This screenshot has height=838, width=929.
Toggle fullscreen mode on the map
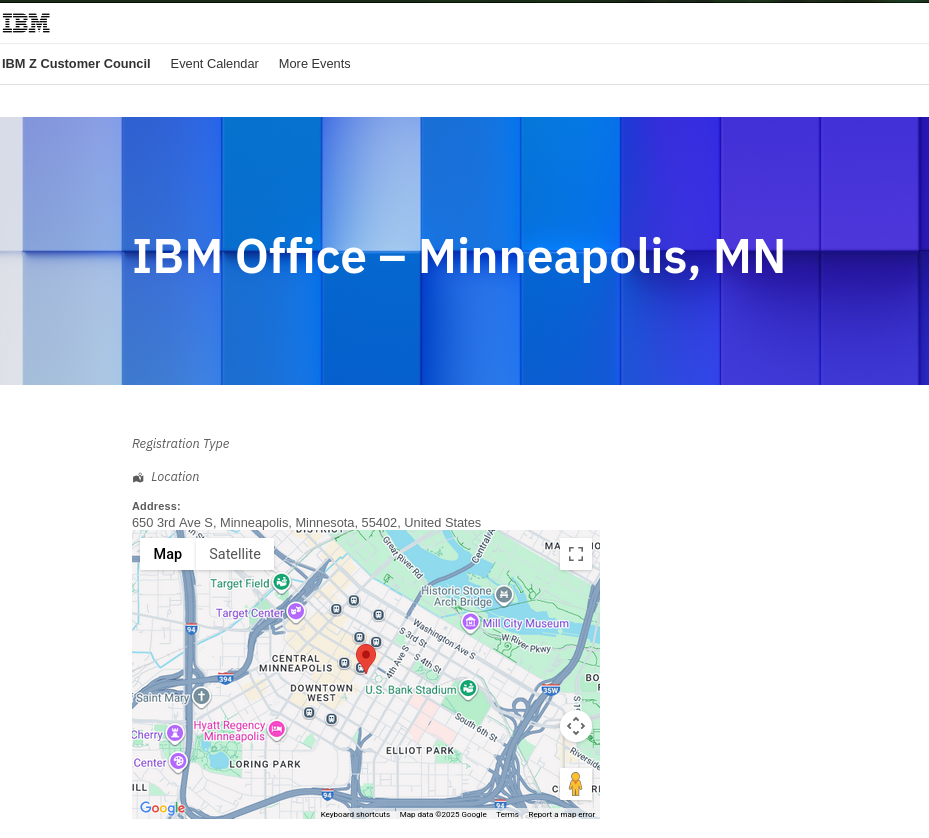click(x=576, y=553)
